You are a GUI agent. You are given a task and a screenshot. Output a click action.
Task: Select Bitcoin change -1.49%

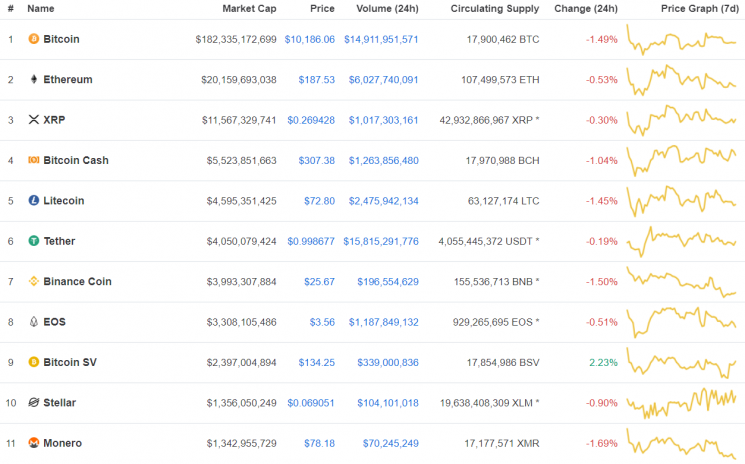(x=602, y=39)
